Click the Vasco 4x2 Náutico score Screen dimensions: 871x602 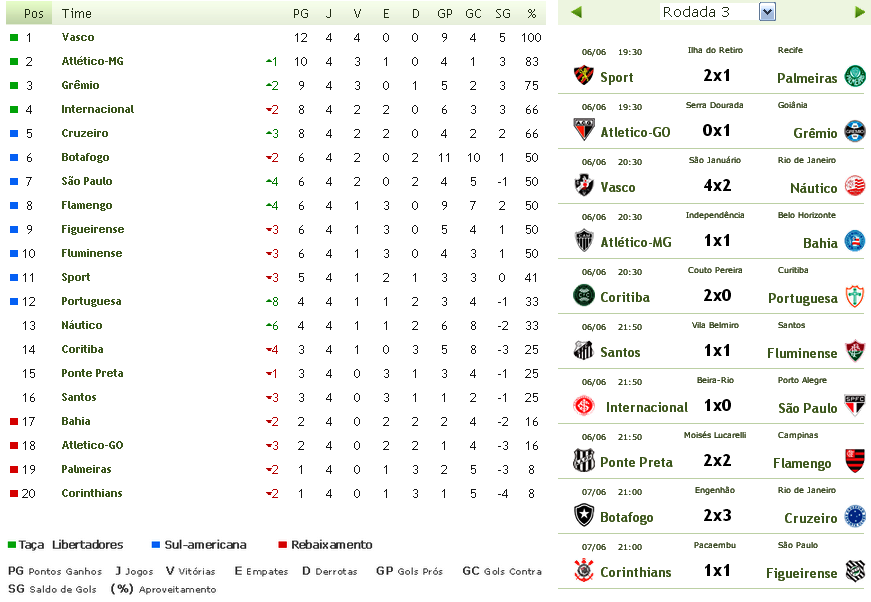coord(717,186)
